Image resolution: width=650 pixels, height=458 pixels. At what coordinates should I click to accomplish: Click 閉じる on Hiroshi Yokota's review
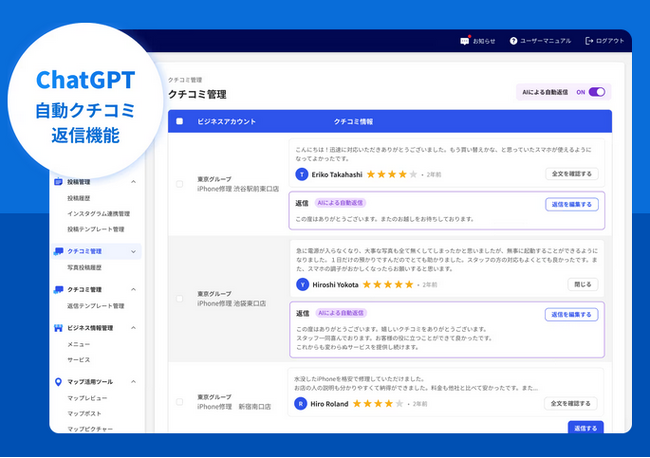pos(582,284)
